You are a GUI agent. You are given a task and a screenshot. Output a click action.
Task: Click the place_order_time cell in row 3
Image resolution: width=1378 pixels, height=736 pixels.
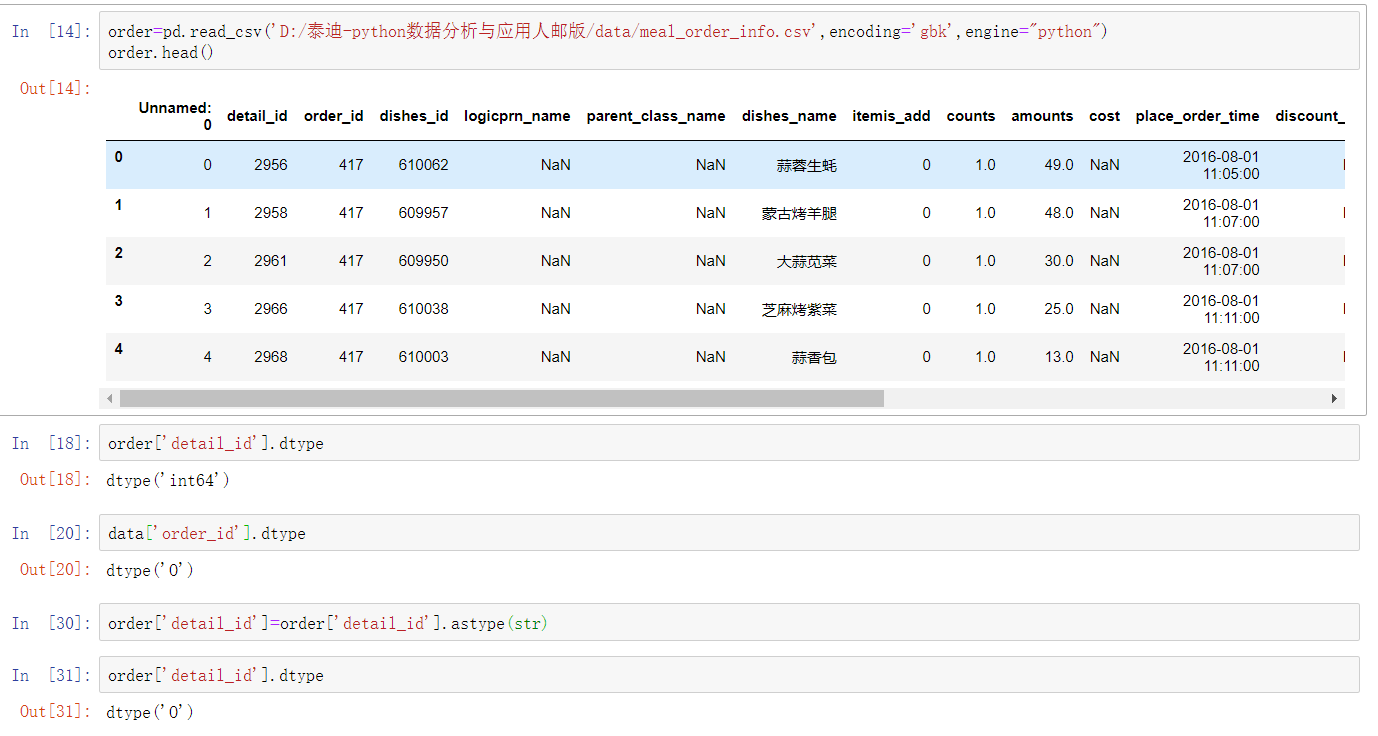(x=1221, y=309)
